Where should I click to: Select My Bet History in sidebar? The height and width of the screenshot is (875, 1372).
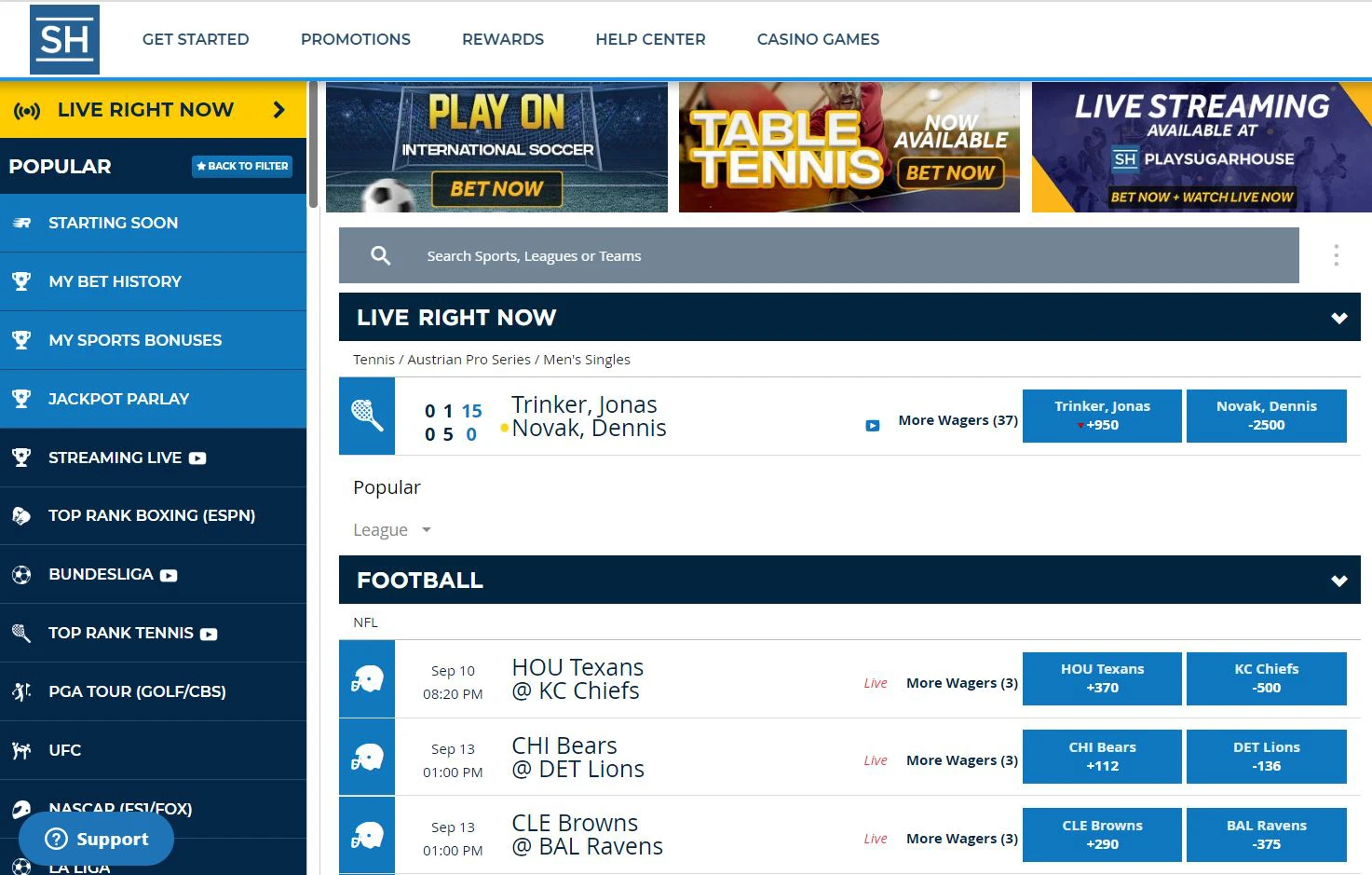(153, 281)
